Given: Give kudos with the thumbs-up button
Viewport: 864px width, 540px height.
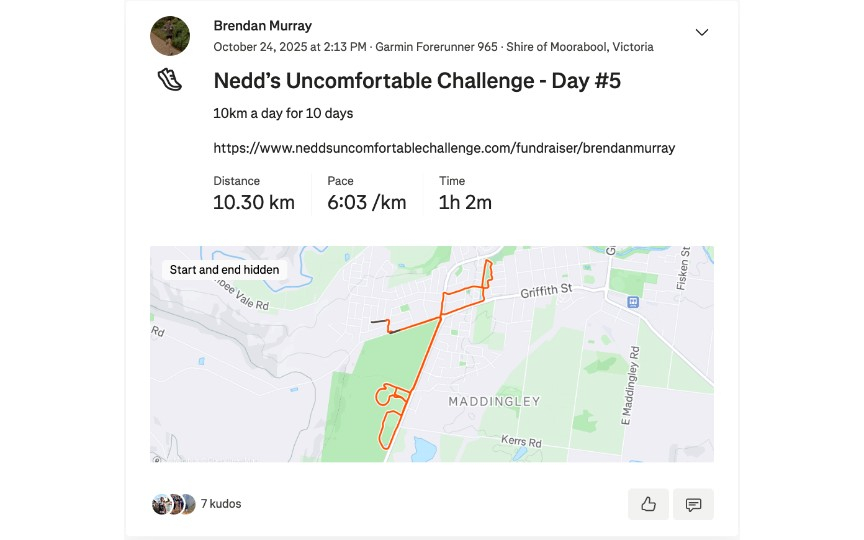Looking at the screenshot, I should click(648, 504).
